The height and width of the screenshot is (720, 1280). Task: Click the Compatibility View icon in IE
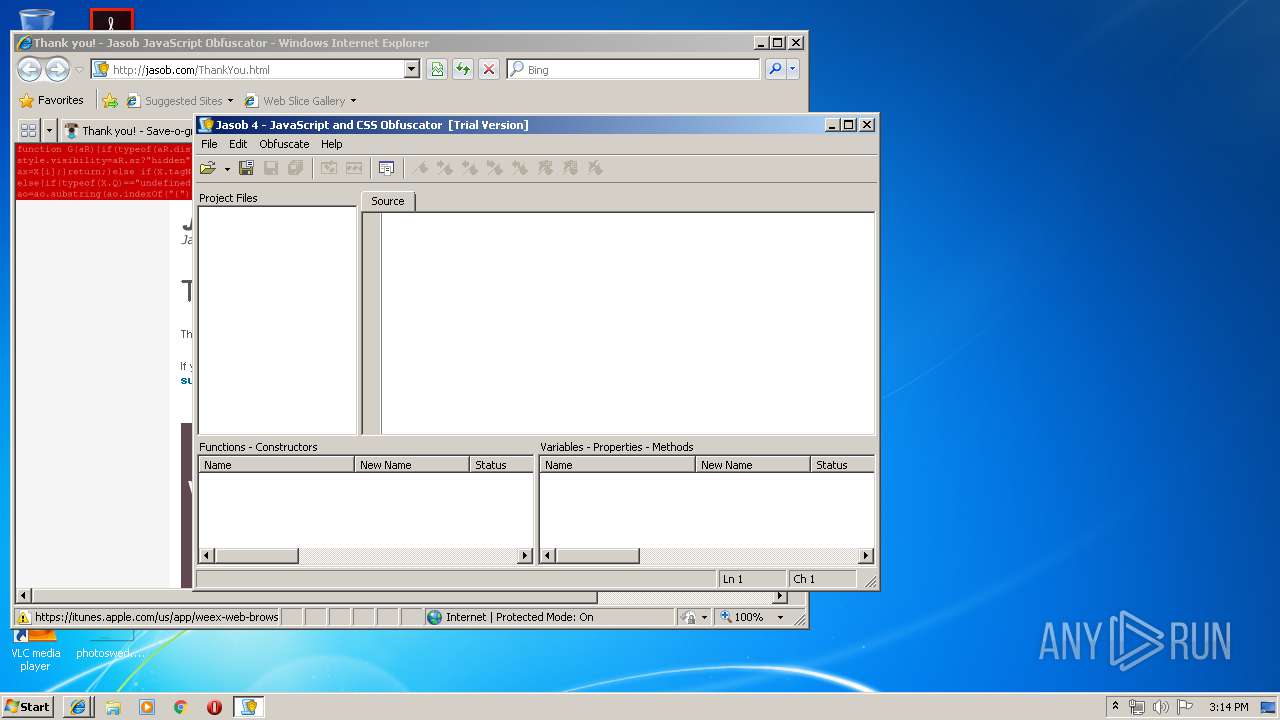pos(437,69)
